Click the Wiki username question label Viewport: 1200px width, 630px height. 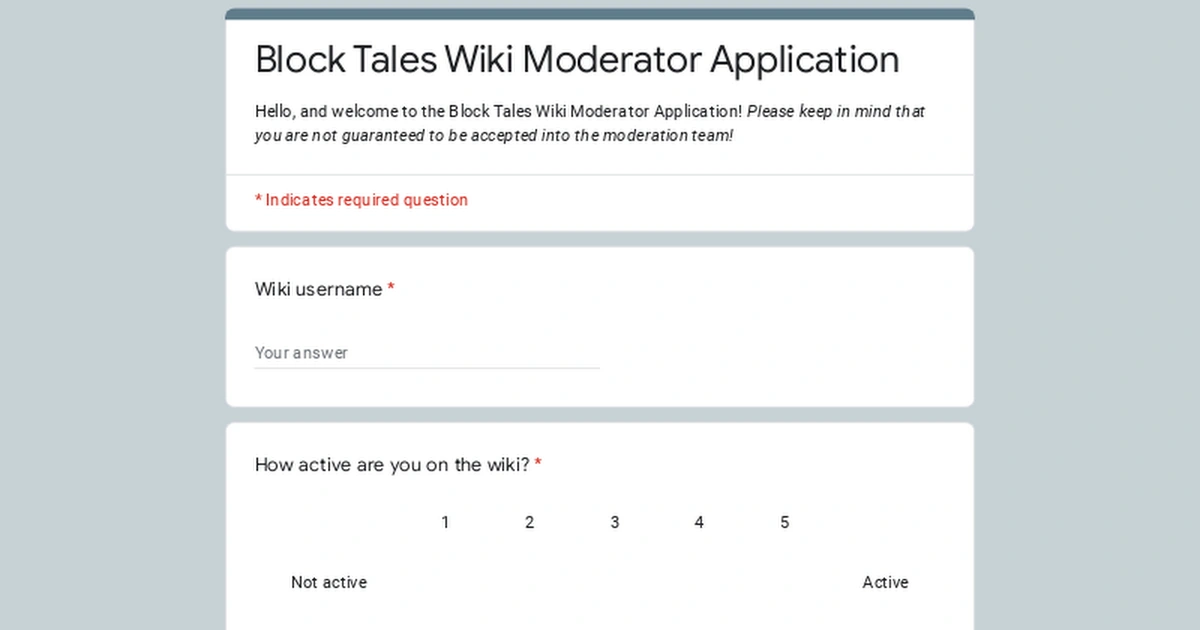pos(318,289)
